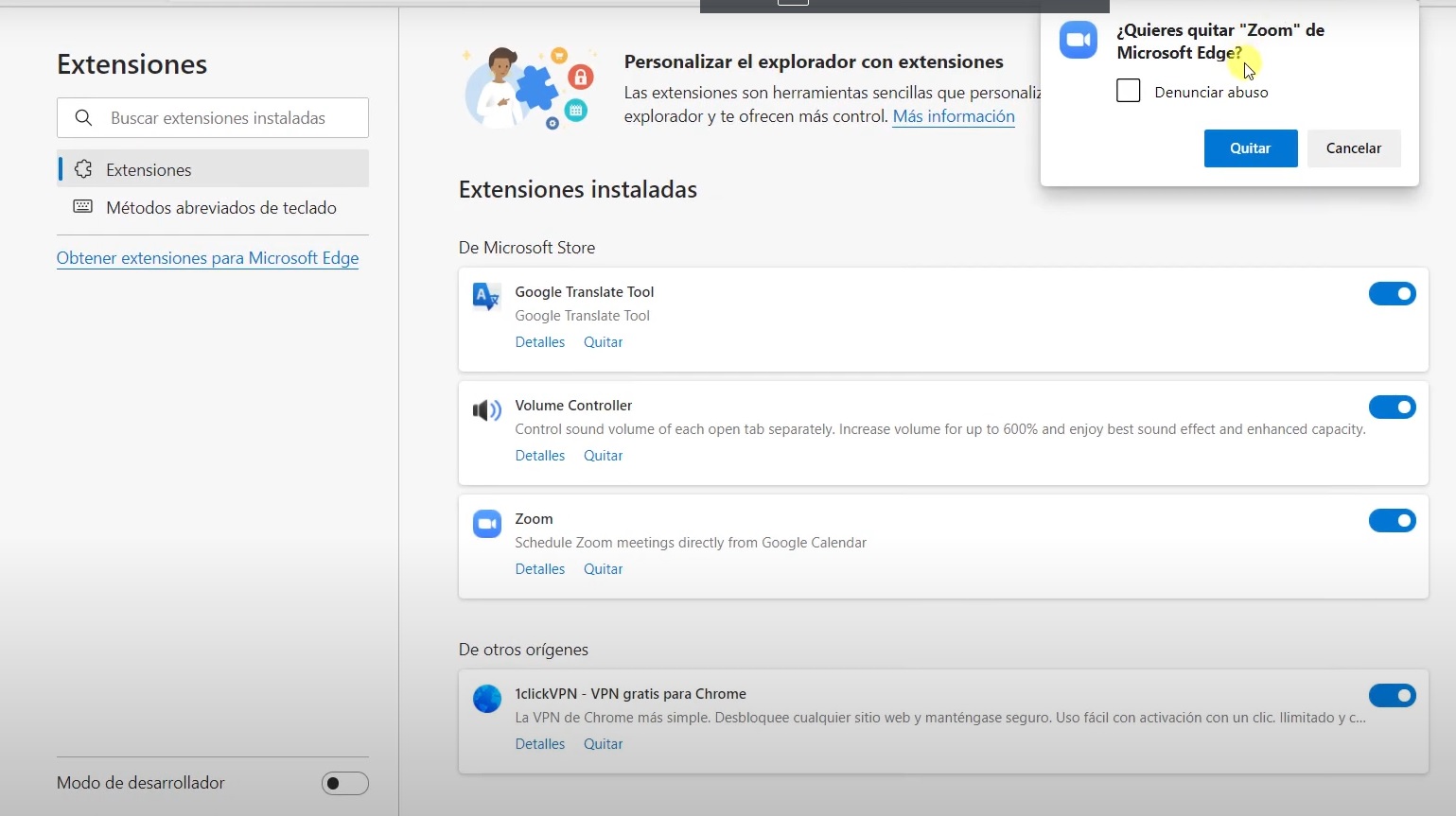The image size is (1456, 816).
Task: Click Cancelar in the dialog
Action: click(1353, 148)
